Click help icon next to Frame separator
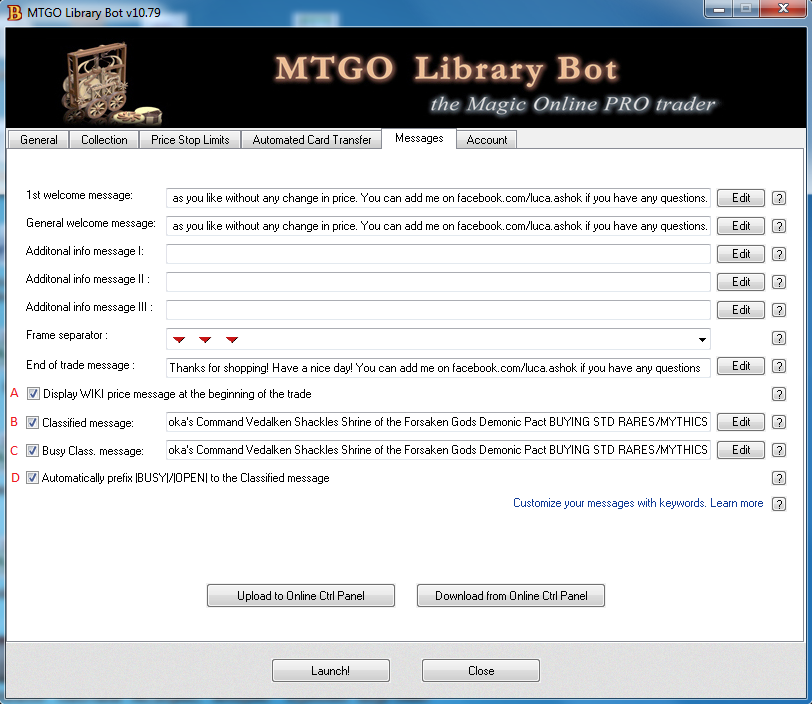The width and height of the screenshot is (812, 704). [x=779, y=338]
